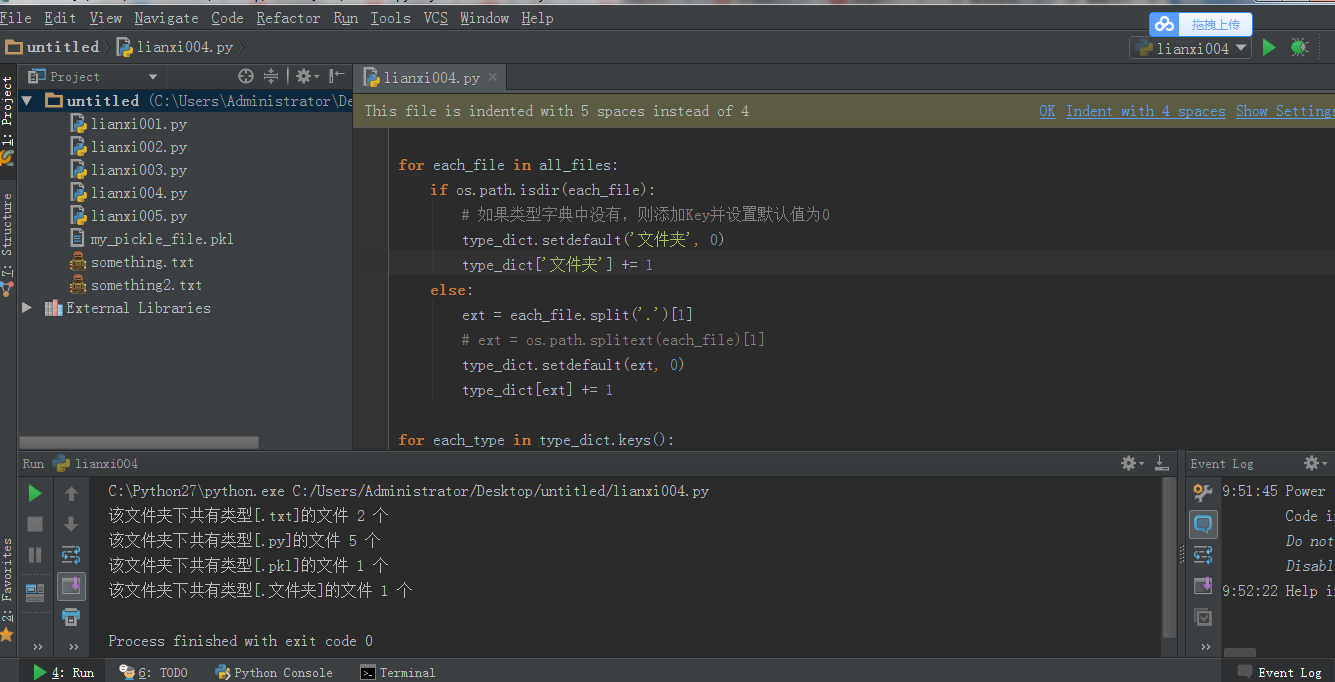1335x682 pixels.
Task: Click OK in the indent notification
Action: pos(1047,111)
